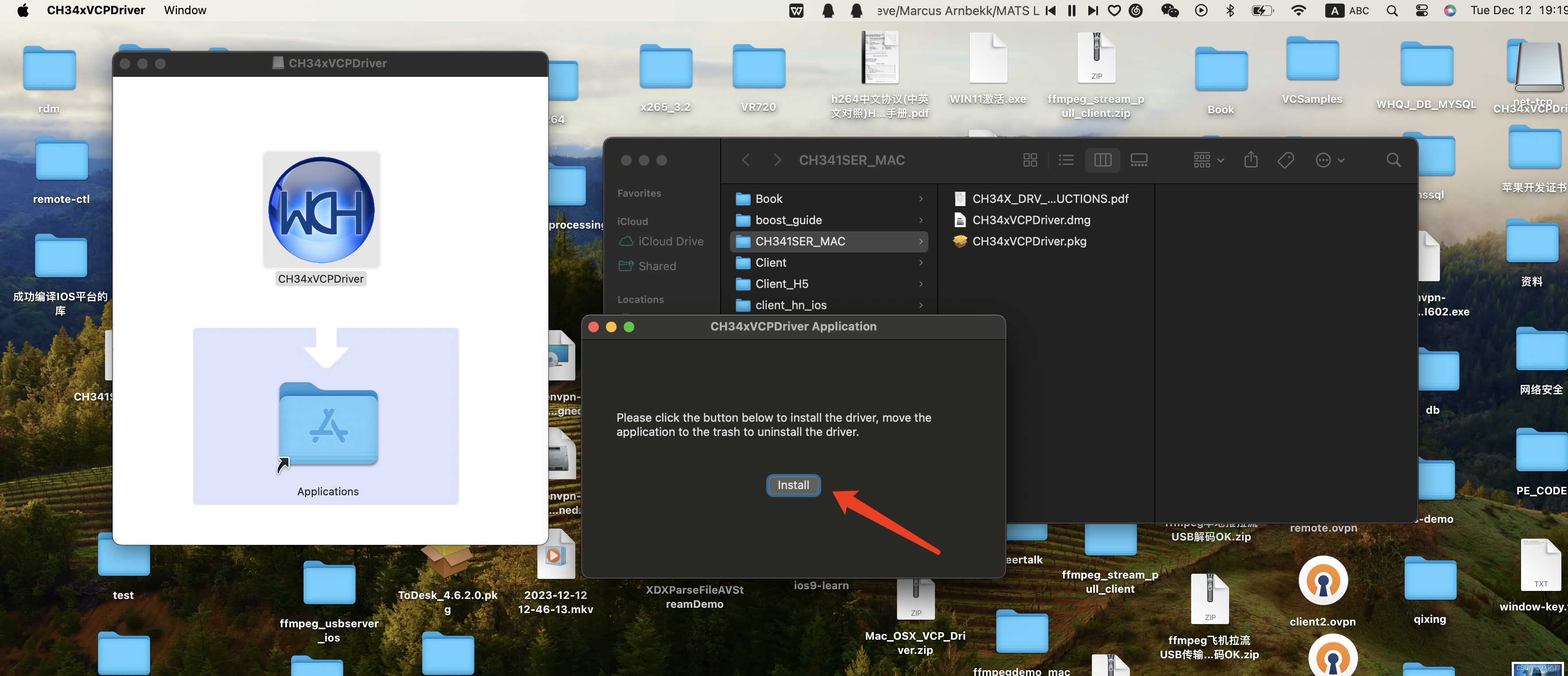Image resolution: width=1568 pixels, height=676 pixels.
Task: Open Spotlight search in menu bar
Action: [x=1392, y=10]
